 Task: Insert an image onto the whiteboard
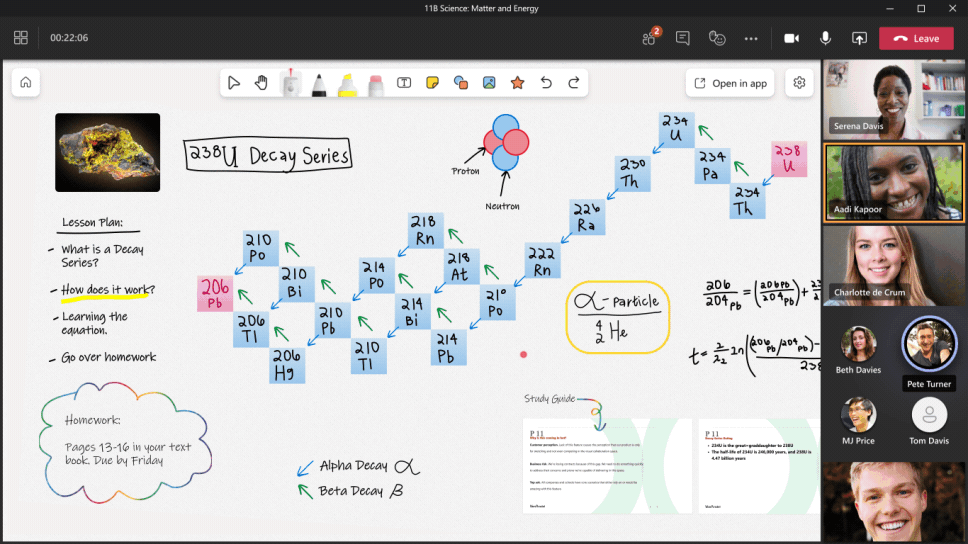pyautogui.click(x=489, y=83)
